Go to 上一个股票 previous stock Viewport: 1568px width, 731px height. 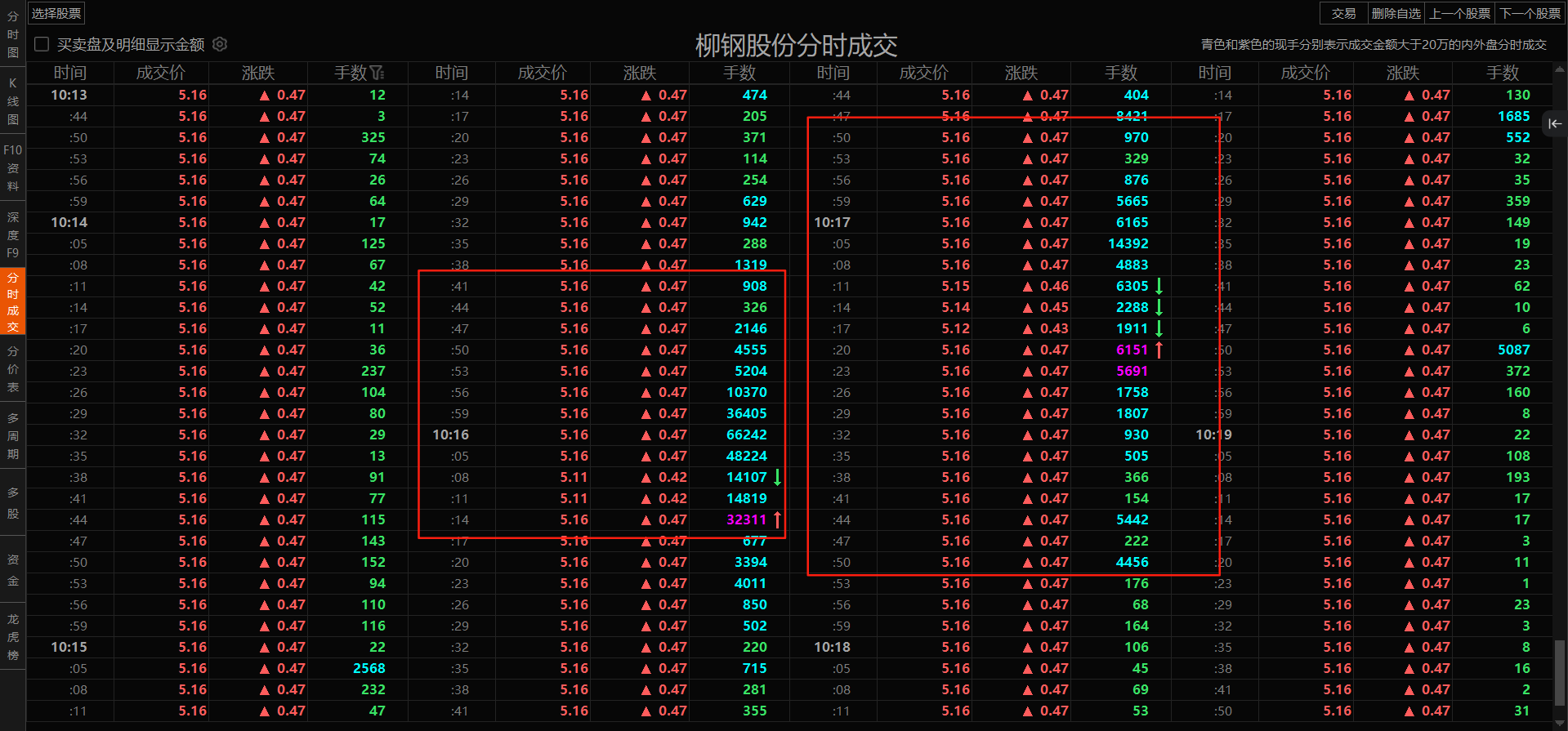tap(1460, 13)
